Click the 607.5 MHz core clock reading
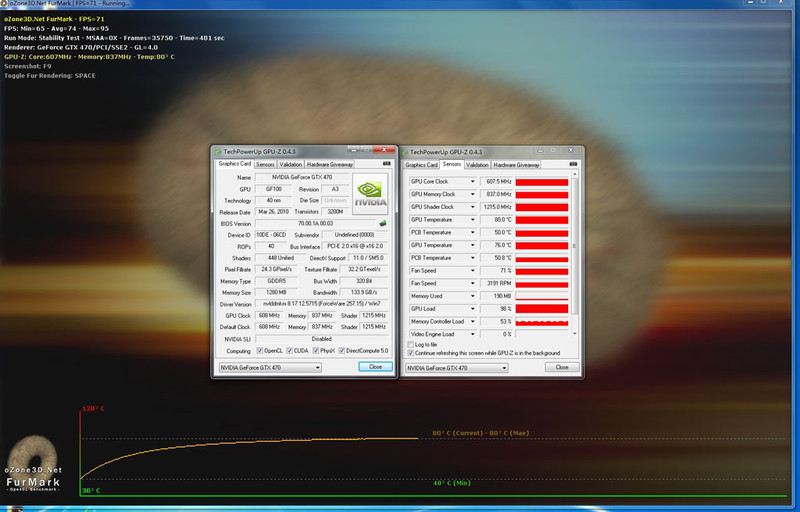This screenshot has width=800, height=512. pyautogui.click(x=496, y=182)
